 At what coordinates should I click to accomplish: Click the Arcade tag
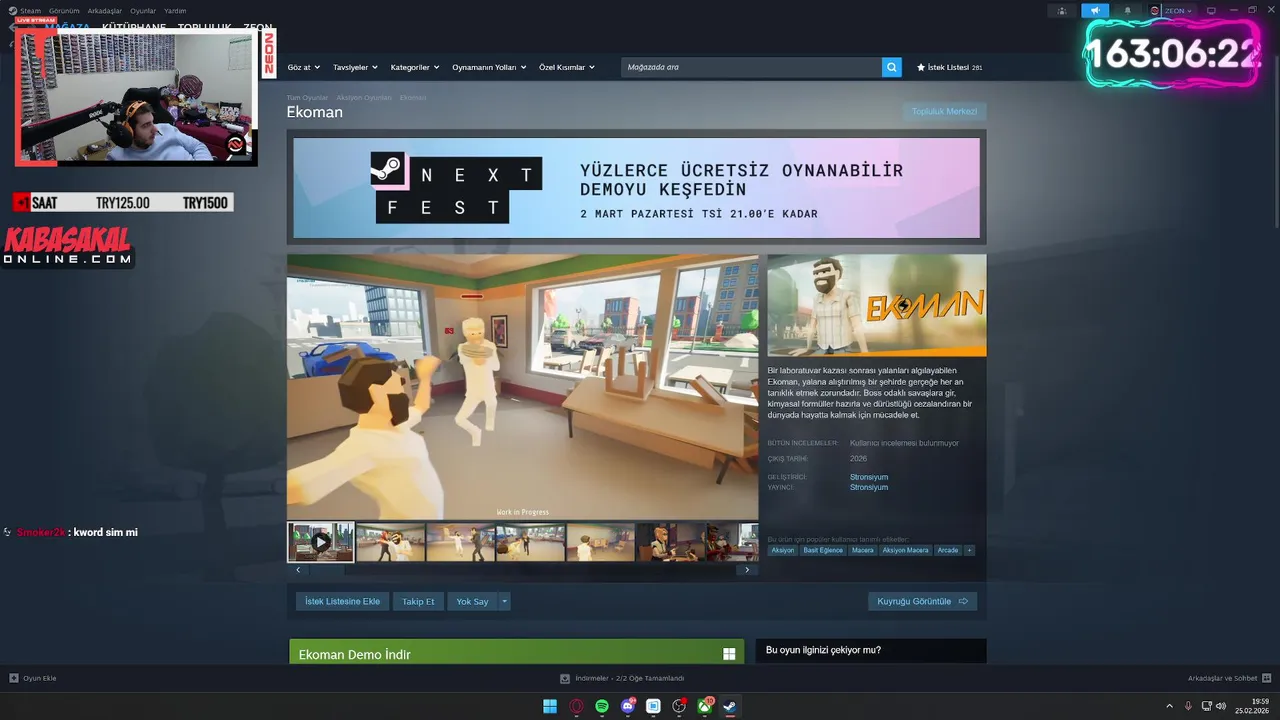pos(948,550)
